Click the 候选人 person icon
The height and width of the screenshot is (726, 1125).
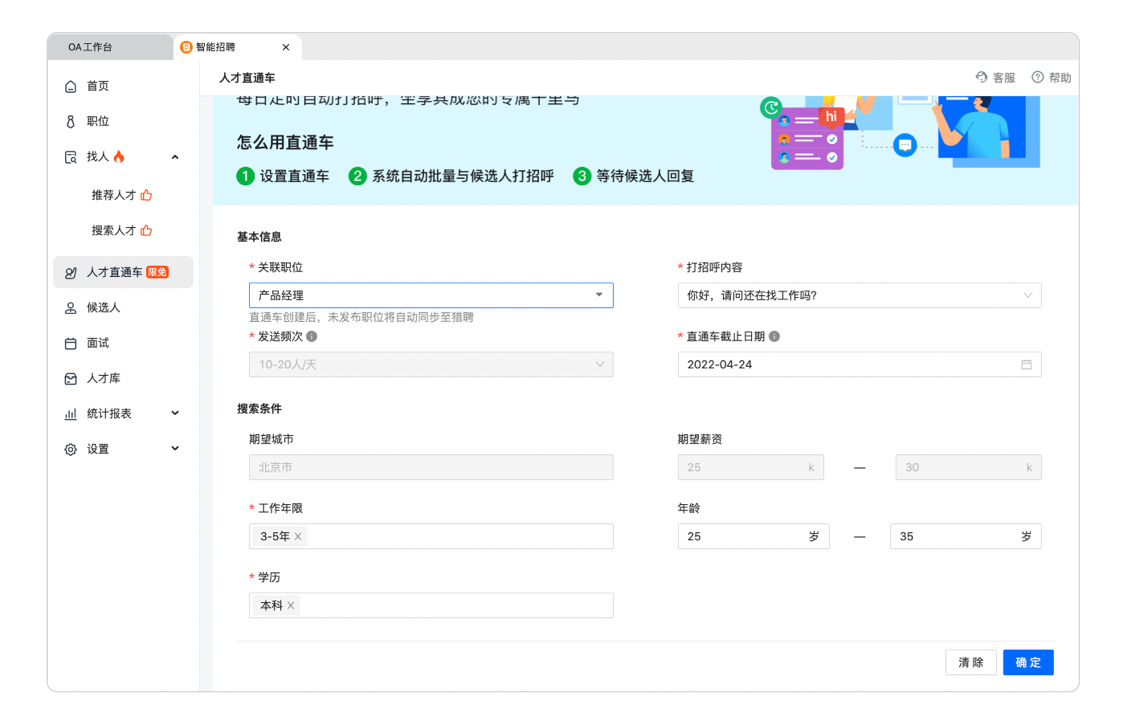pos(70,308)
